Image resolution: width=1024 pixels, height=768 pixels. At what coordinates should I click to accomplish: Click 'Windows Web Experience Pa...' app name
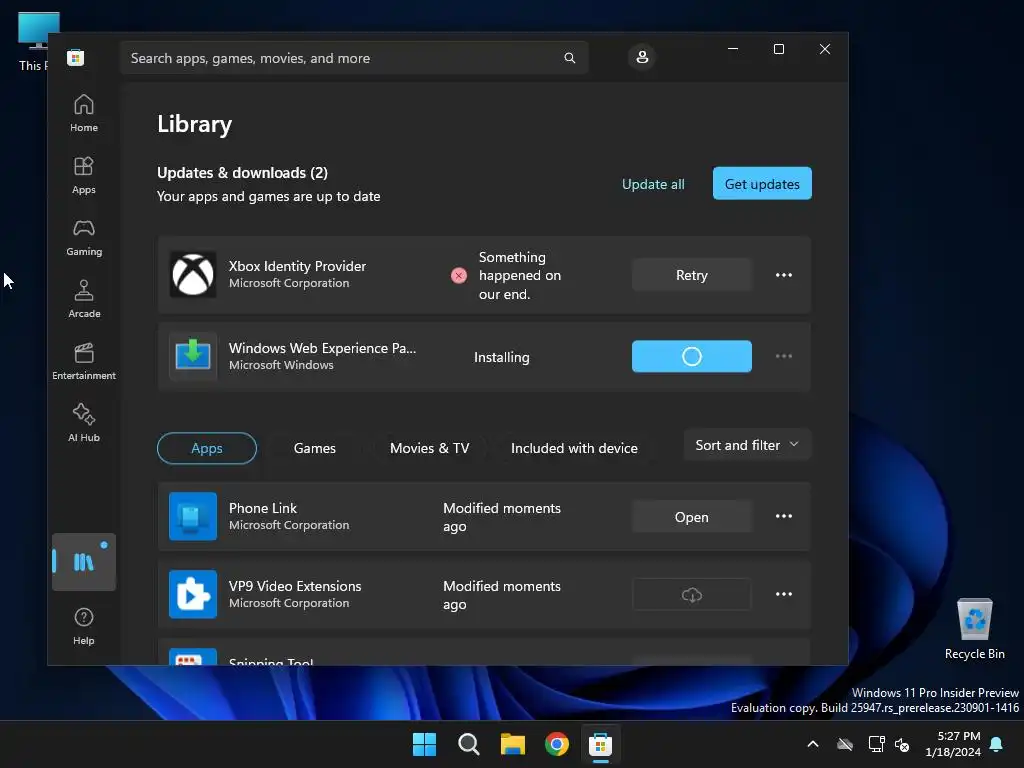tap(322, 348)
